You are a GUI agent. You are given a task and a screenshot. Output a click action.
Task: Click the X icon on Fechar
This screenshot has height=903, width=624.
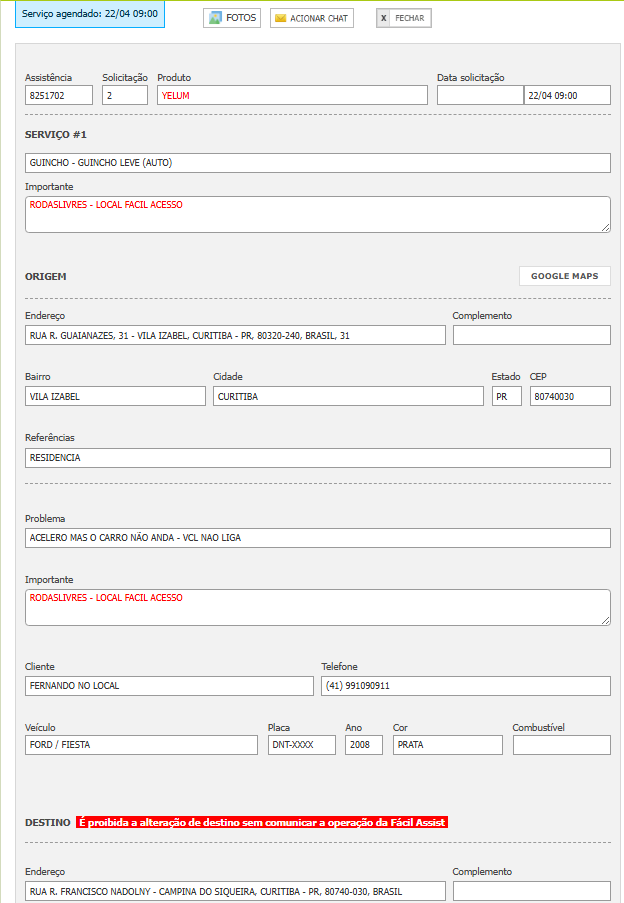384,18
